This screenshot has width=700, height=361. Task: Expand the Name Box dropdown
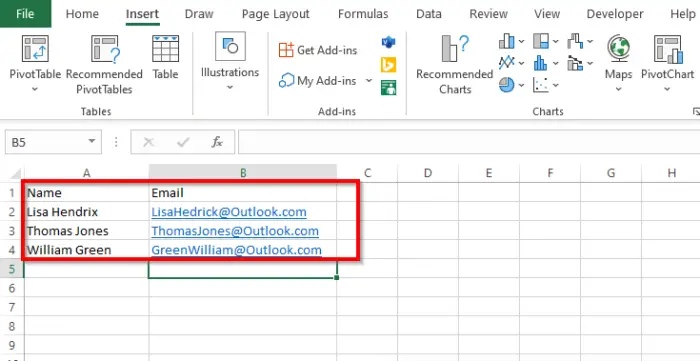click(x=92, y=141)
